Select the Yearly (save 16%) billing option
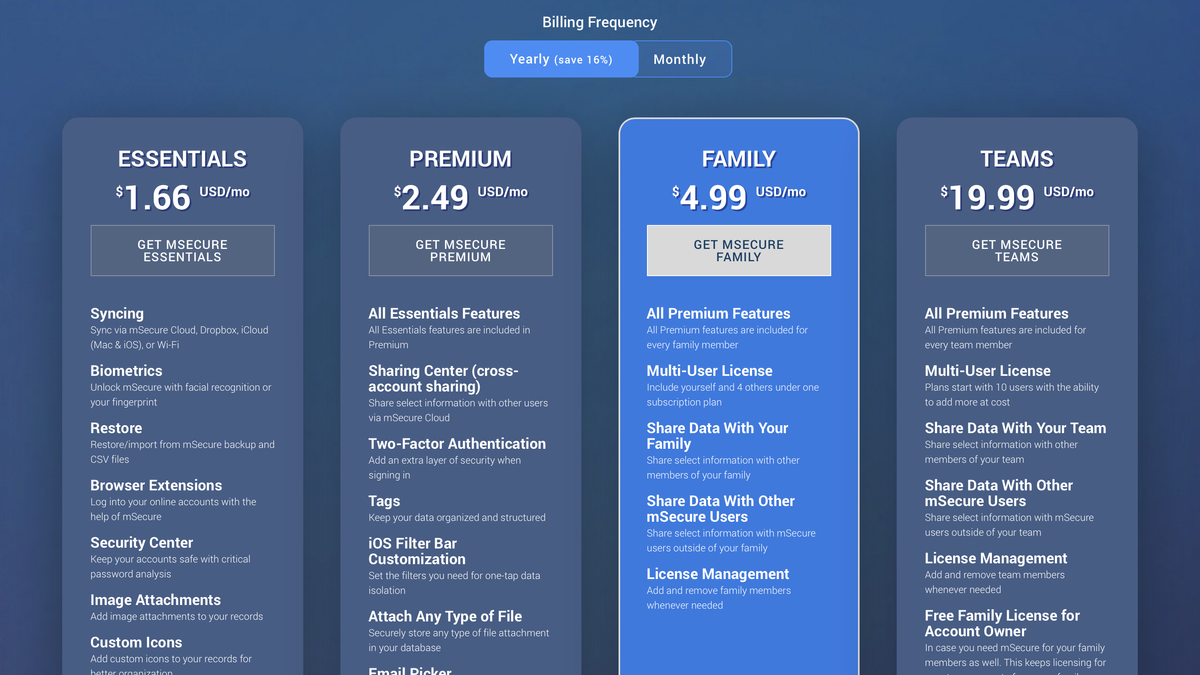The width and height of the screenshot is (1200, 675). click(x=561, y=58)
